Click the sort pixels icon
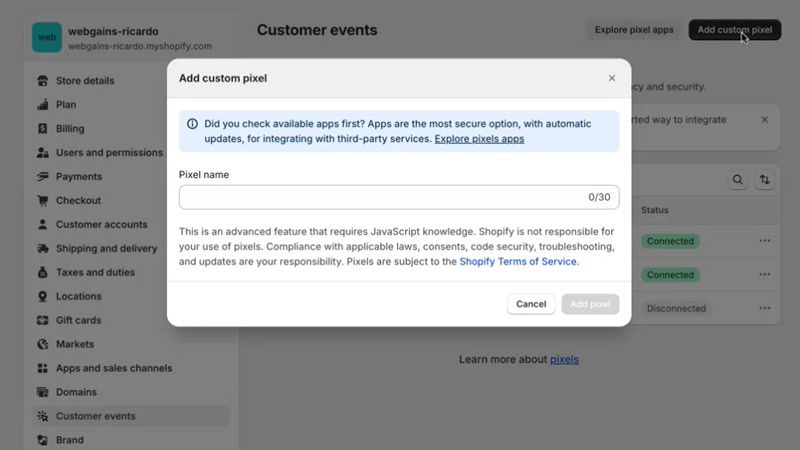Screen dimensions: 800x450 [x=765, y=180]
